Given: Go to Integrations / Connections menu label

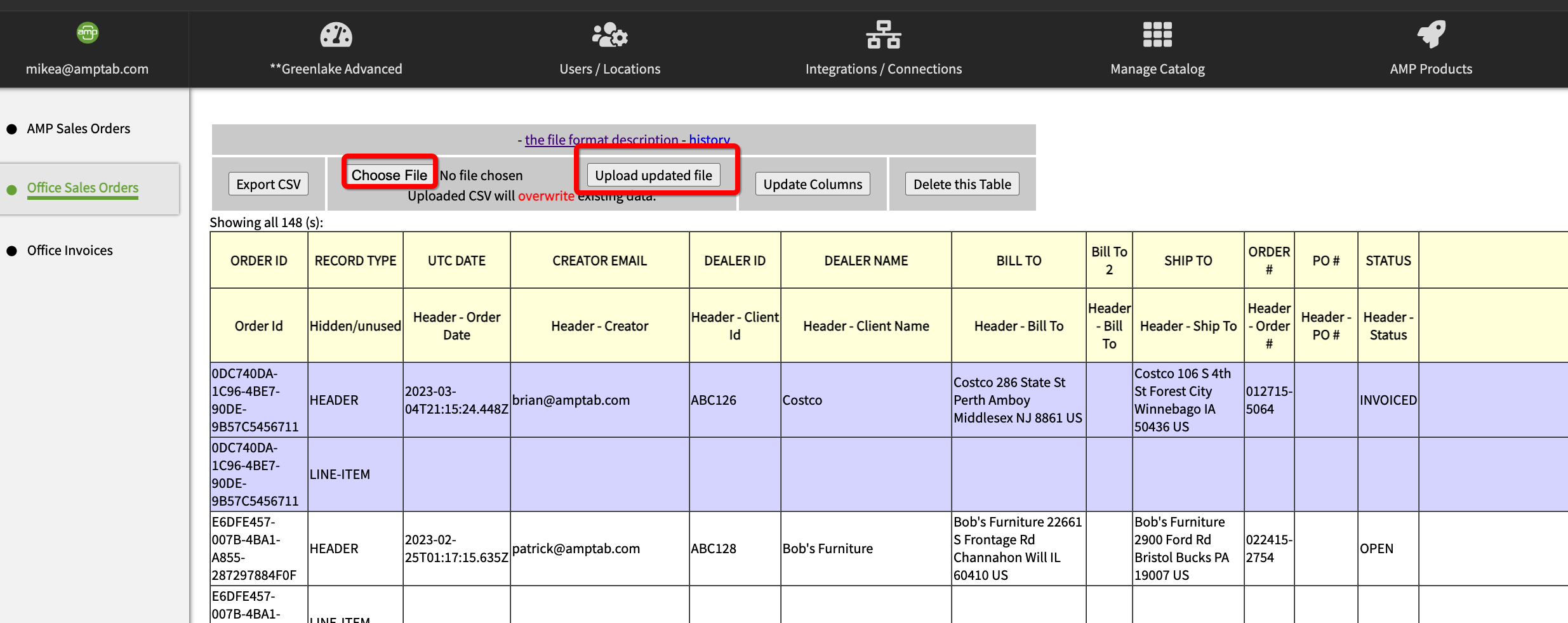Looking at the screenshot, I should click(884, 69).
